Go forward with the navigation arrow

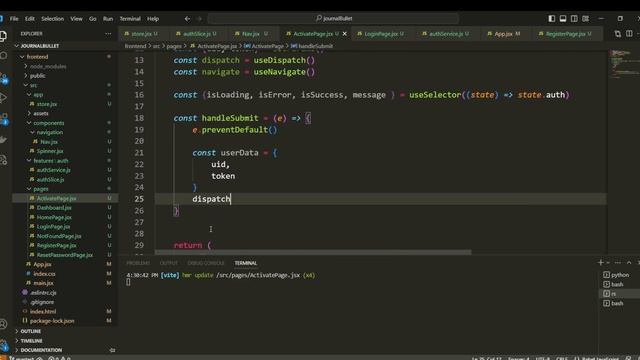pos(199,19)
